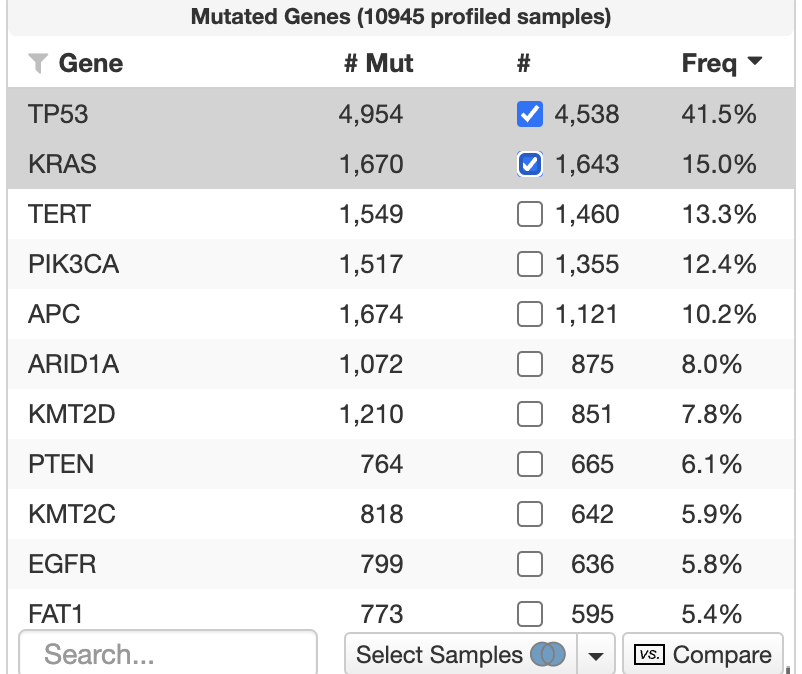
Task: Click the APC gene name
Action: [52, 314]
